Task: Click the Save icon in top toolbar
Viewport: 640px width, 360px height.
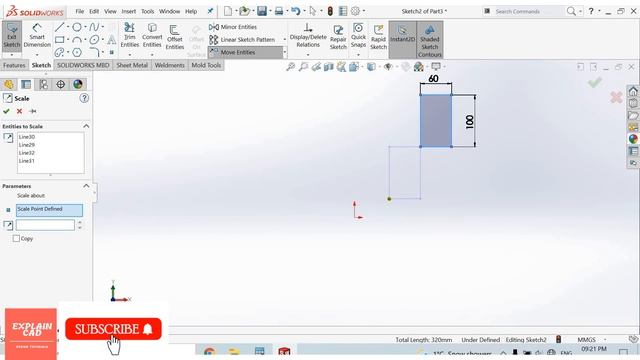Action: pyautogui.click(x=262, y=11)
